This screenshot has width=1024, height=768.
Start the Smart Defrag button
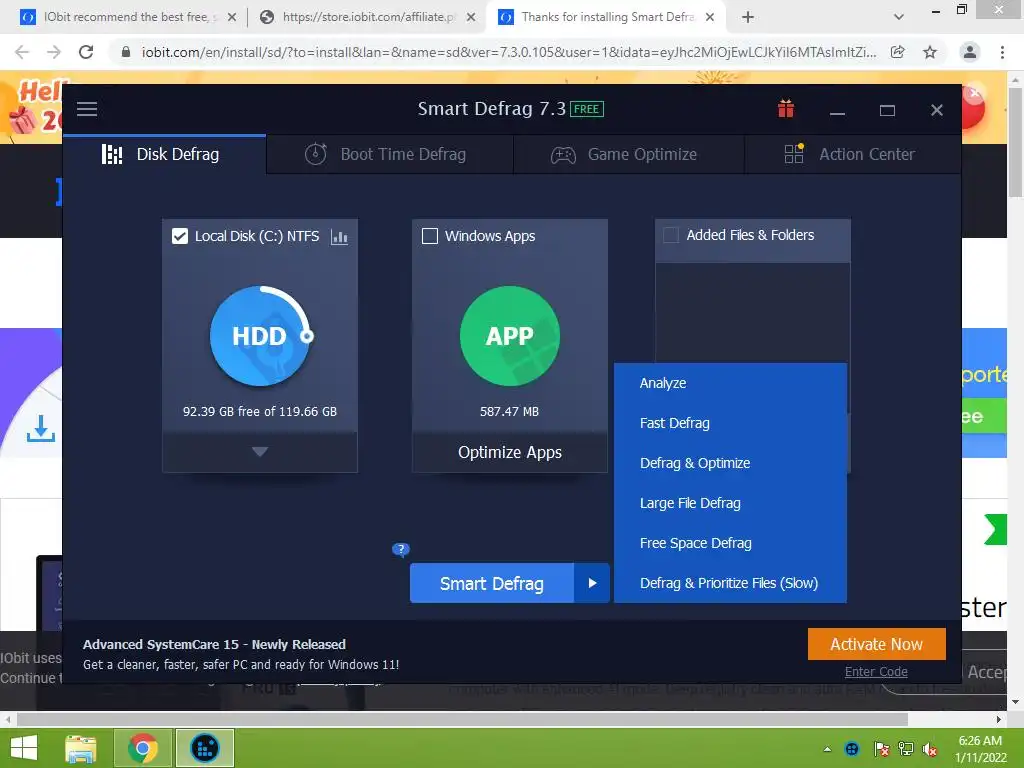(492, 583)
